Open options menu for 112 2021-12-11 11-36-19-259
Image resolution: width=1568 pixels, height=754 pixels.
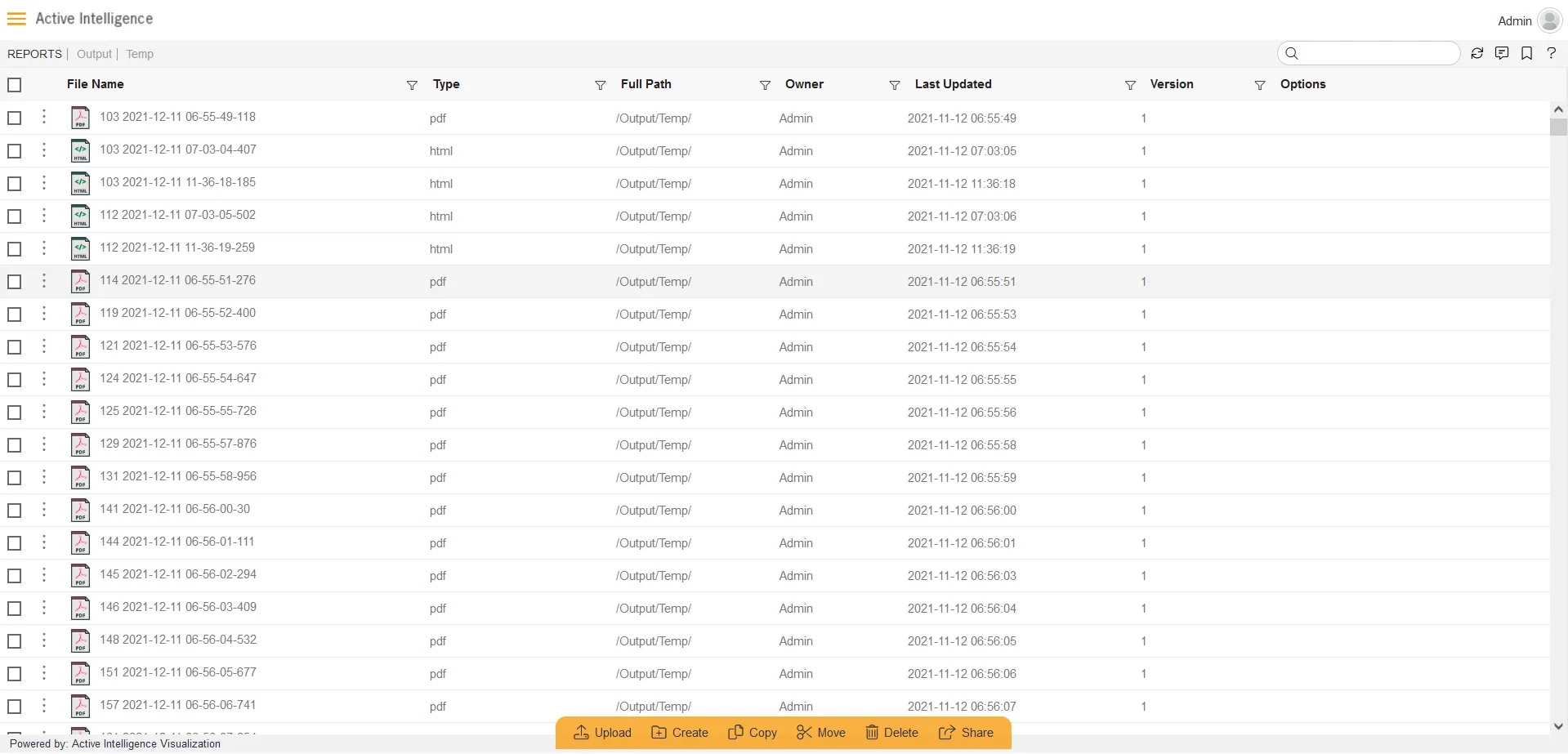pos(44,248)
